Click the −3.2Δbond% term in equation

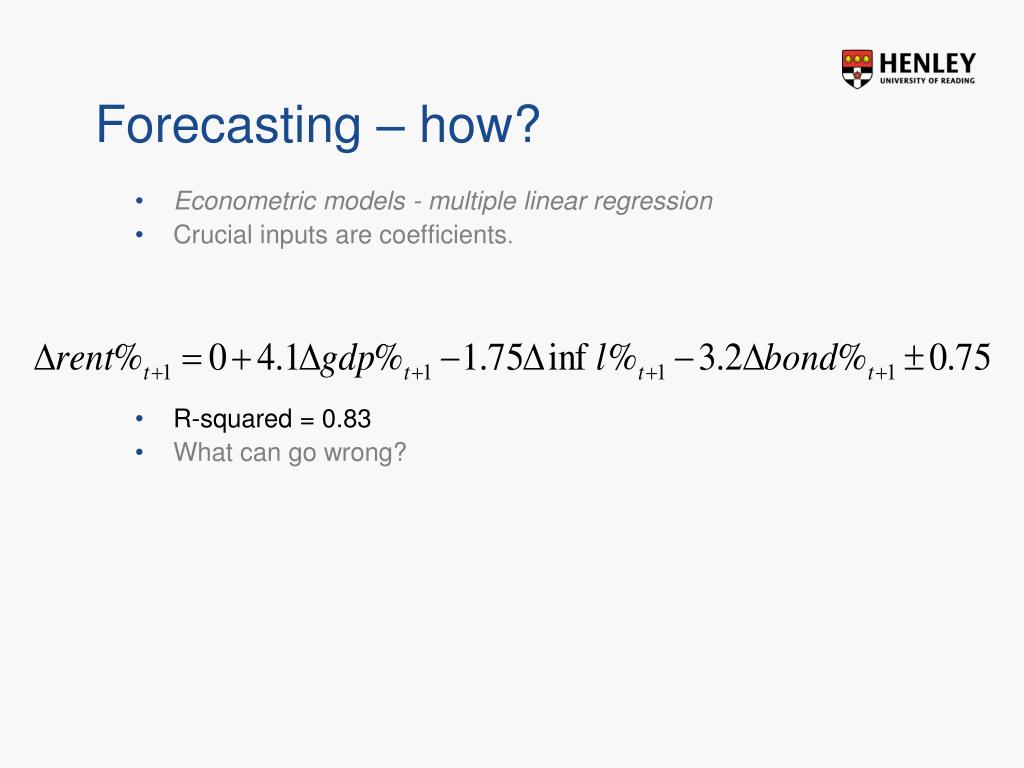pyautogui.click(x=785, y=360)
